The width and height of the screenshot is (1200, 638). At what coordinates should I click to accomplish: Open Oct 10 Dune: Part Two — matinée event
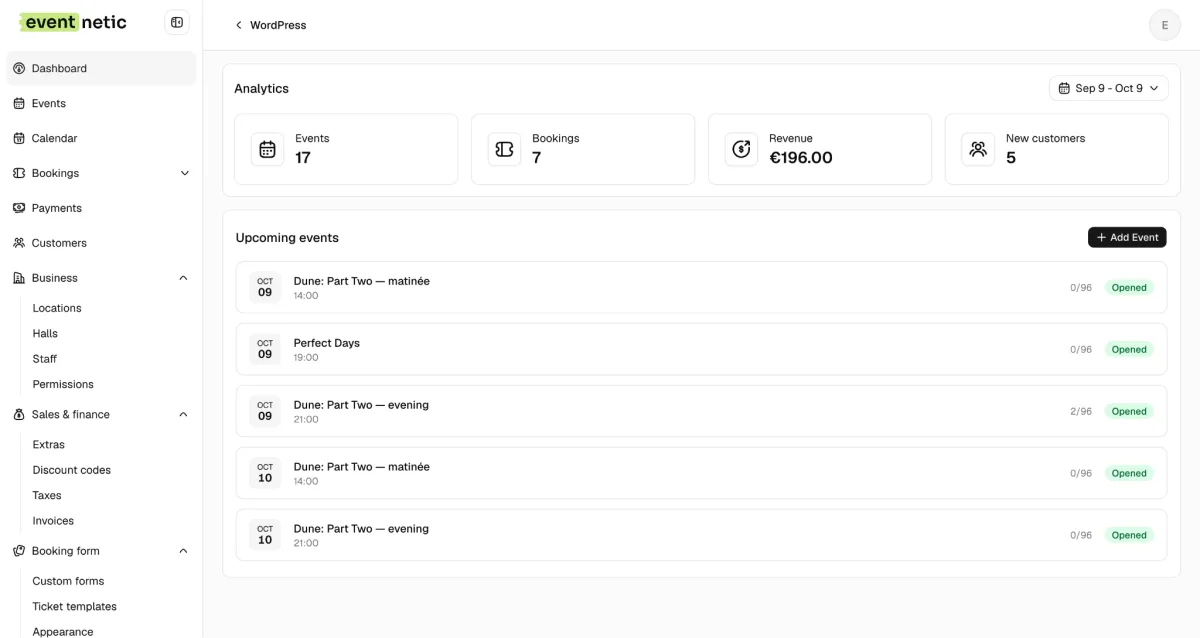[701, 473]
